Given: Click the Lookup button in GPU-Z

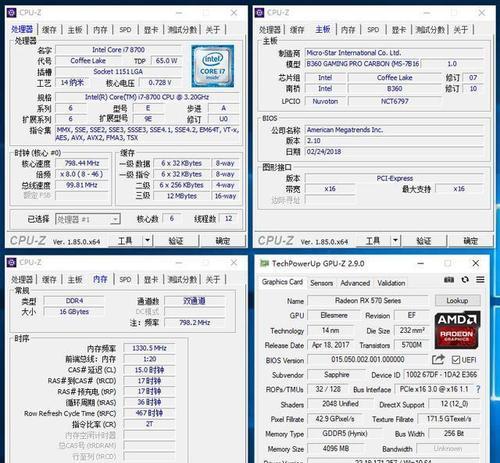Looking at the screenshot, I should 457,300.
